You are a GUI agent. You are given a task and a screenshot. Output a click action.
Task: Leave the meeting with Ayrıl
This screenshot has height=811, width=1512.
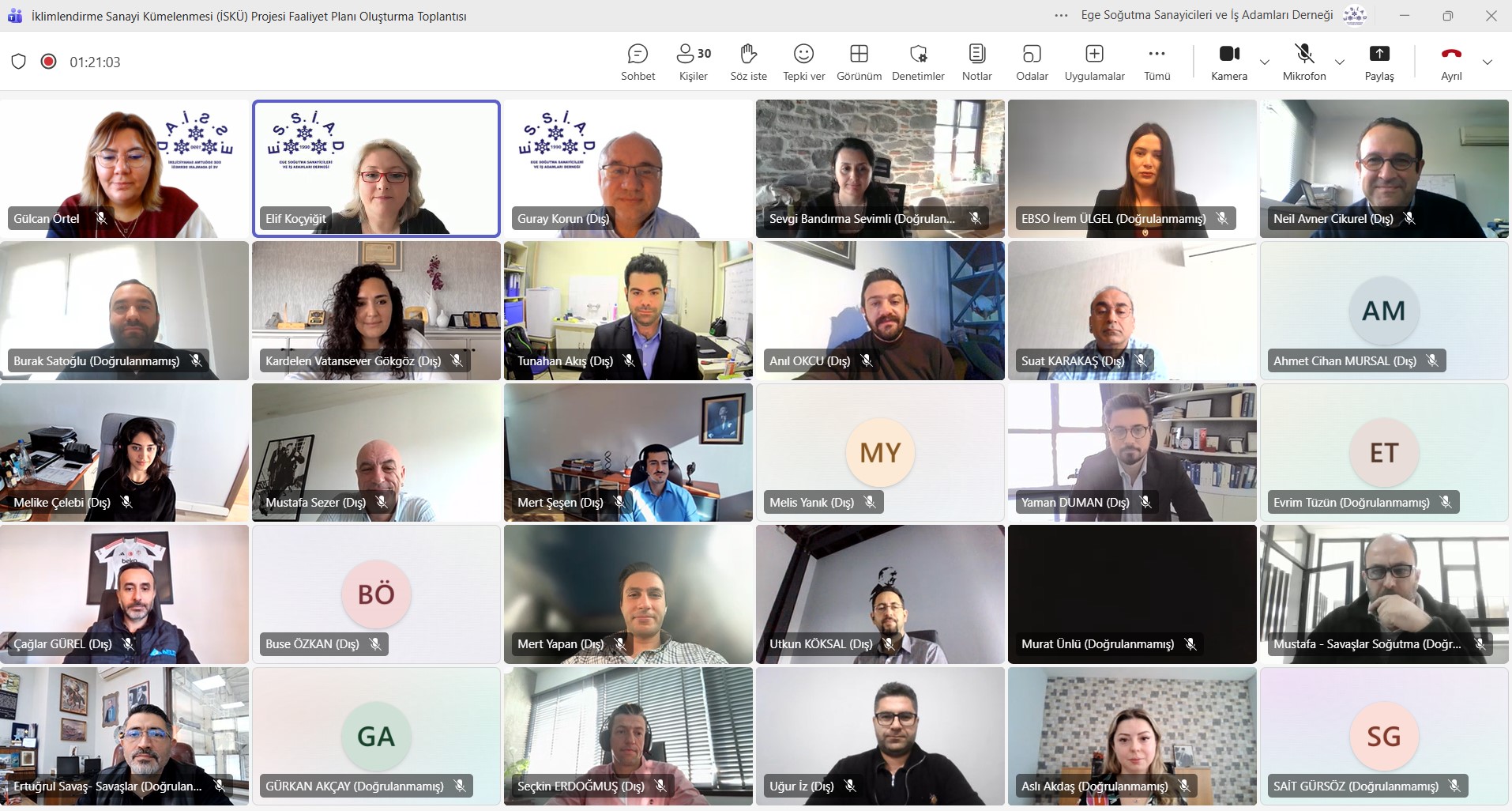[x=1451, y=62]
